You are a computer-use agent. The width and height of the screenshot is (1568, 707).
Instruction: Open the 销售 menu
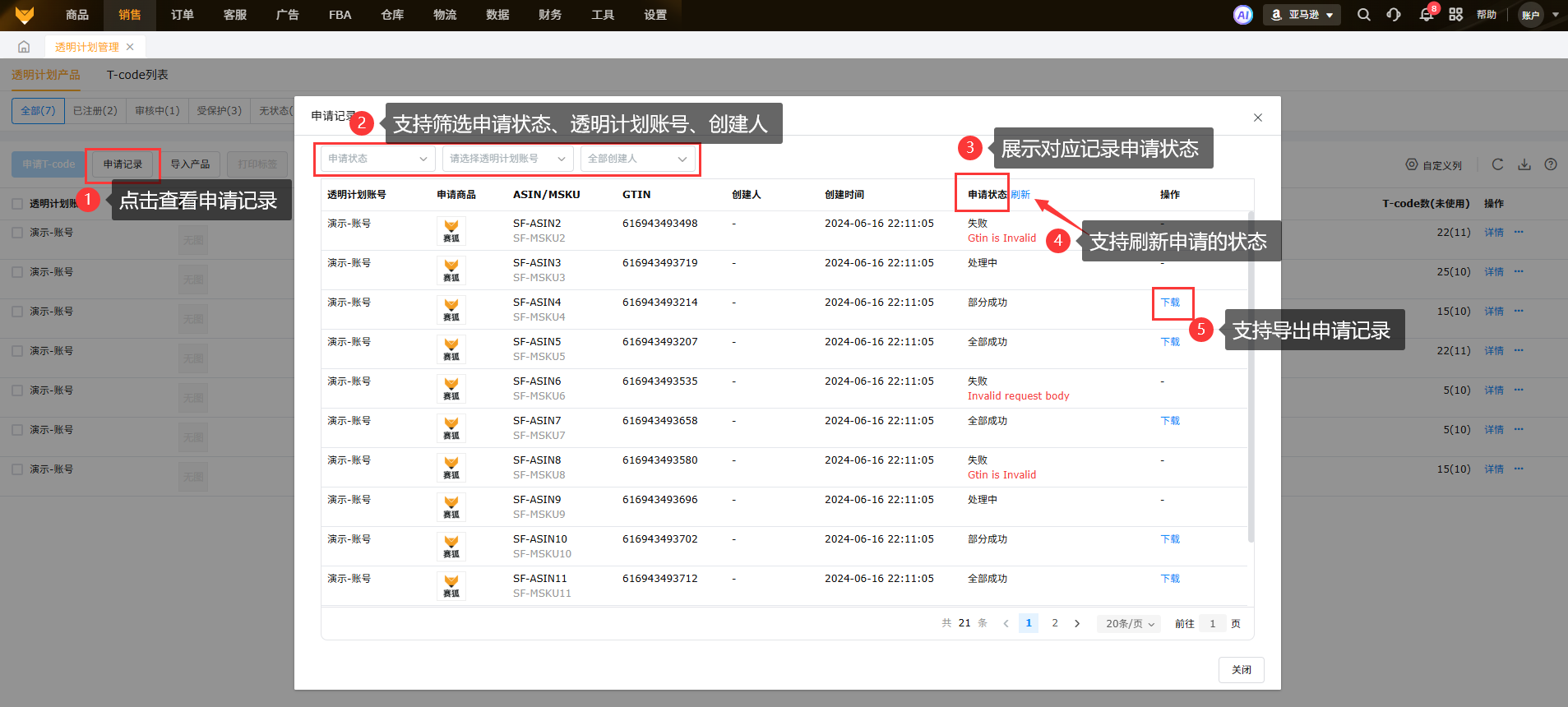pyautogui.click(x=129, y=15)
